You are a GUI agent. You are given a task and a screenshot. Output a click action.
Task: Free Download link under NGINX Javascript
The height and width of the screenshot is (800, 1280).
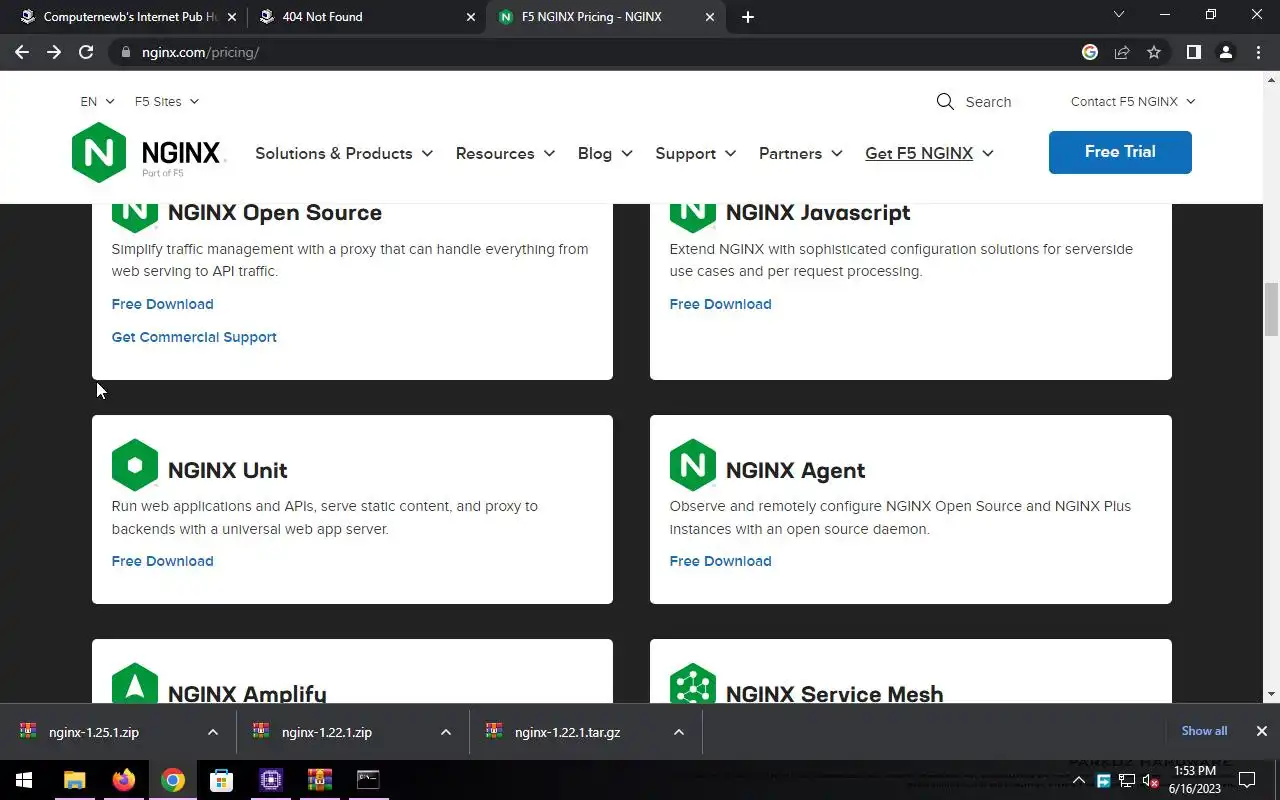click(x=720, y=304)
